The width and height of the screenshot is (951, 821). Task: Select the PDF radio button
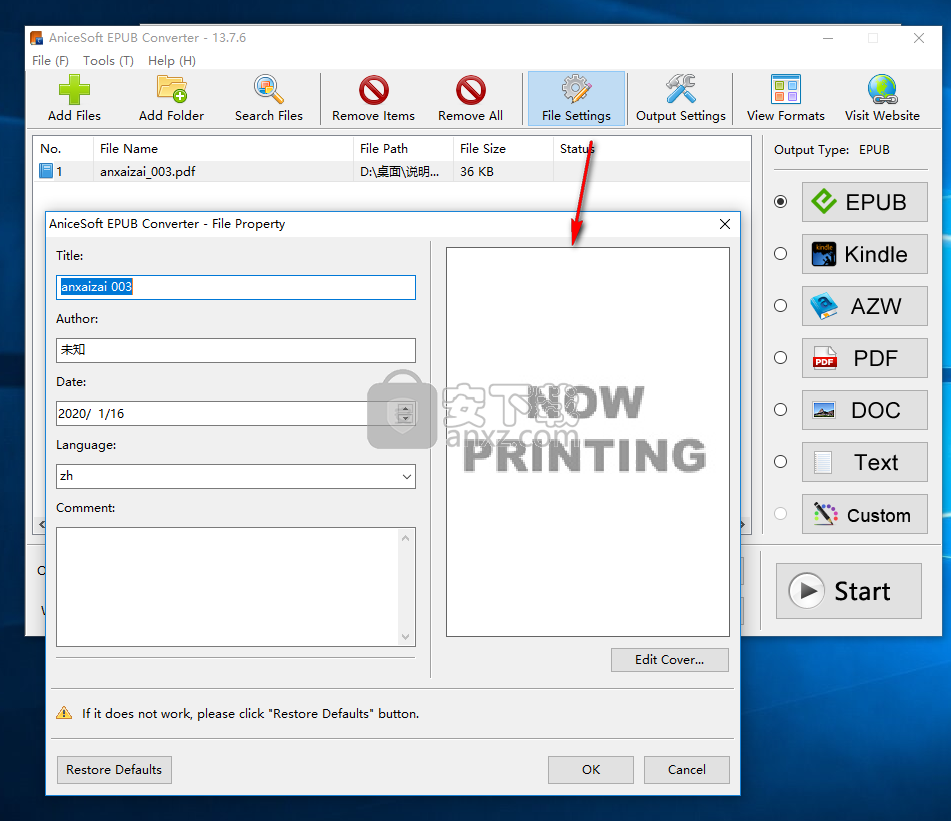tap(781, 358)
